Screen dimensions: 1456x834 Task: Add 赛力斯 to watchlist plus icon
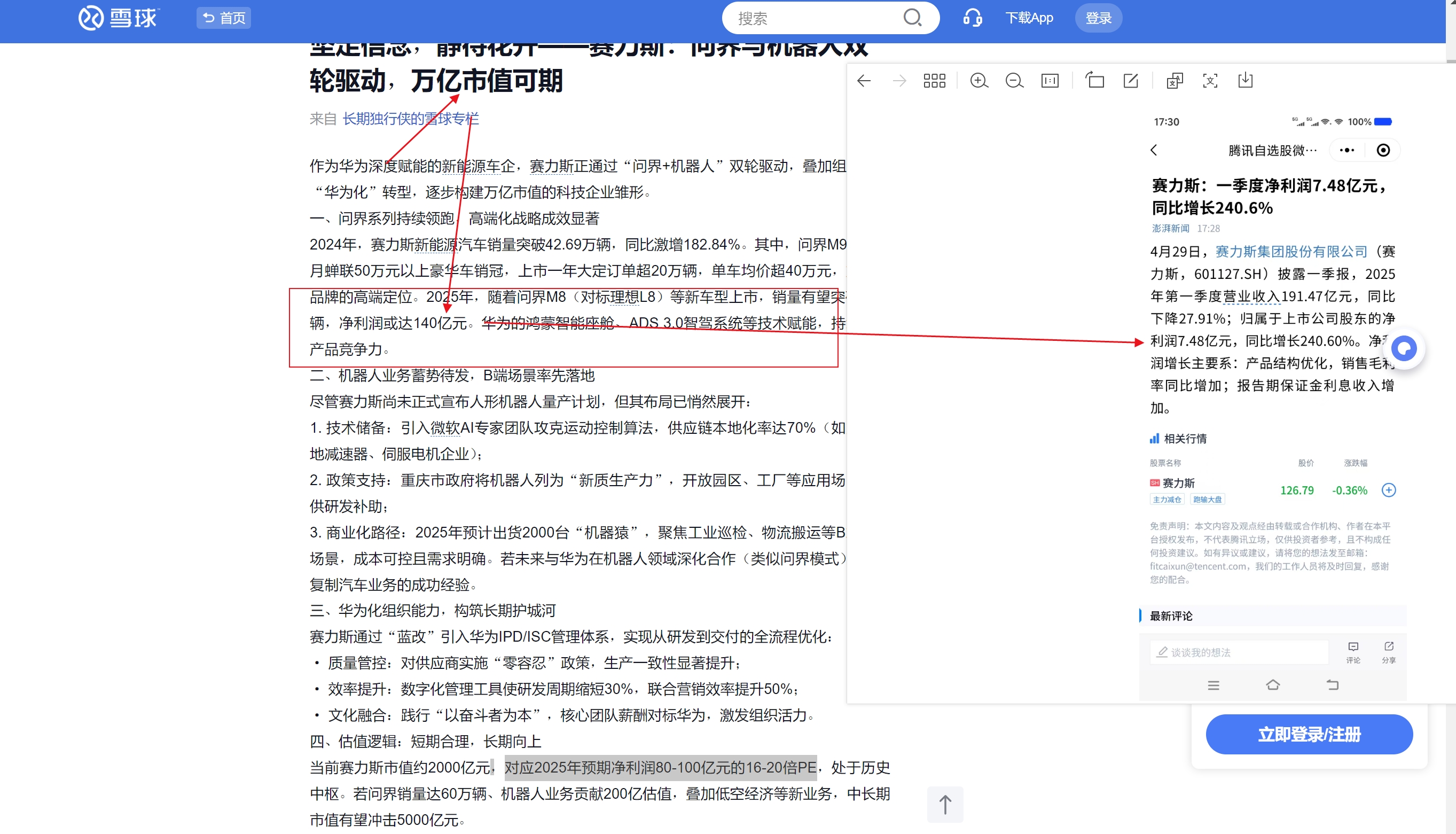pyautogui.click(x=1390, y=490)
